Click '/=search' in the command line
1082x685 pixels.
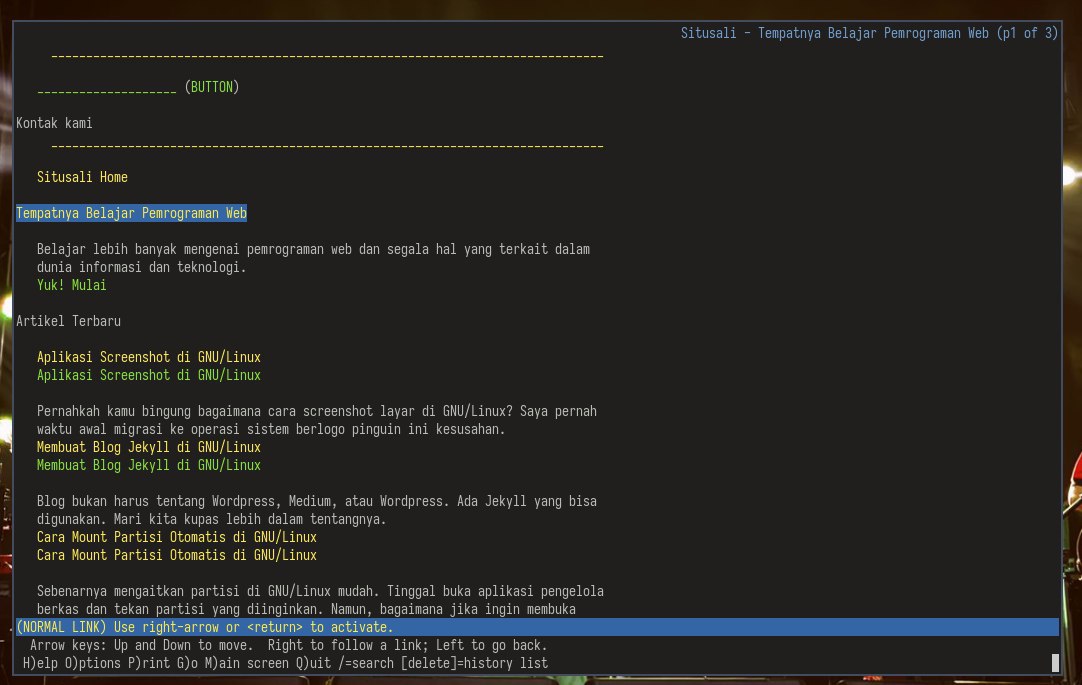[366, 663]
